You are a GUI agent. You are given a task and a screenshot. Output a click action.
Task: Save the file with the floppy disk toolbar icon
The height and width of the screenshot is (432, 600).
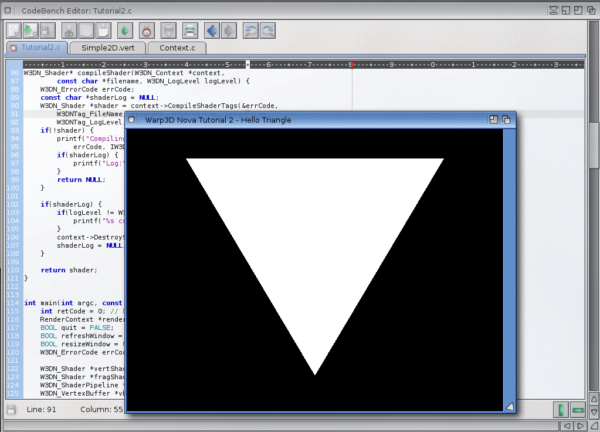[47, 31]
